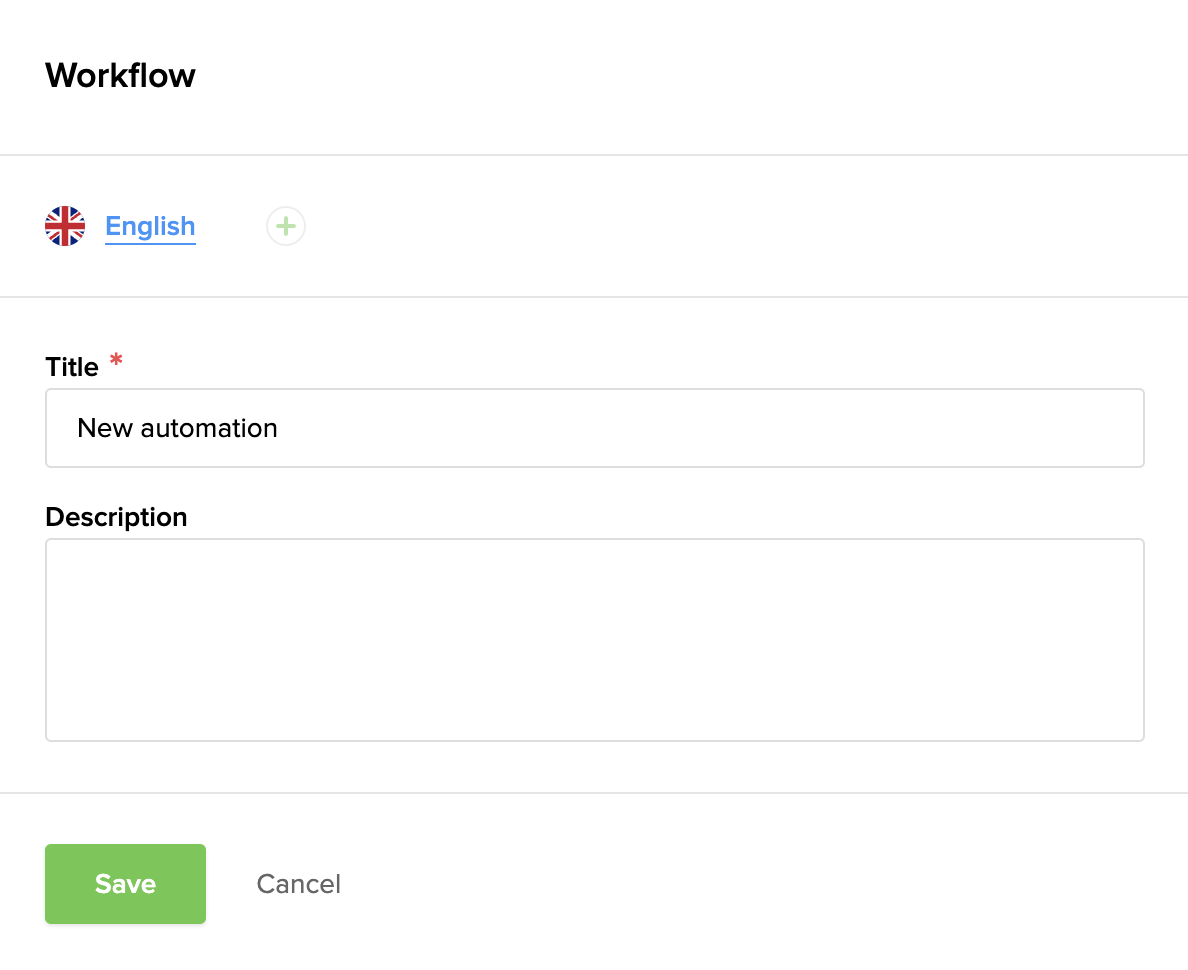This screenshot has width=1188, height=970.
Task: Switch to the English language tab
Action: [x=150, y=226]
